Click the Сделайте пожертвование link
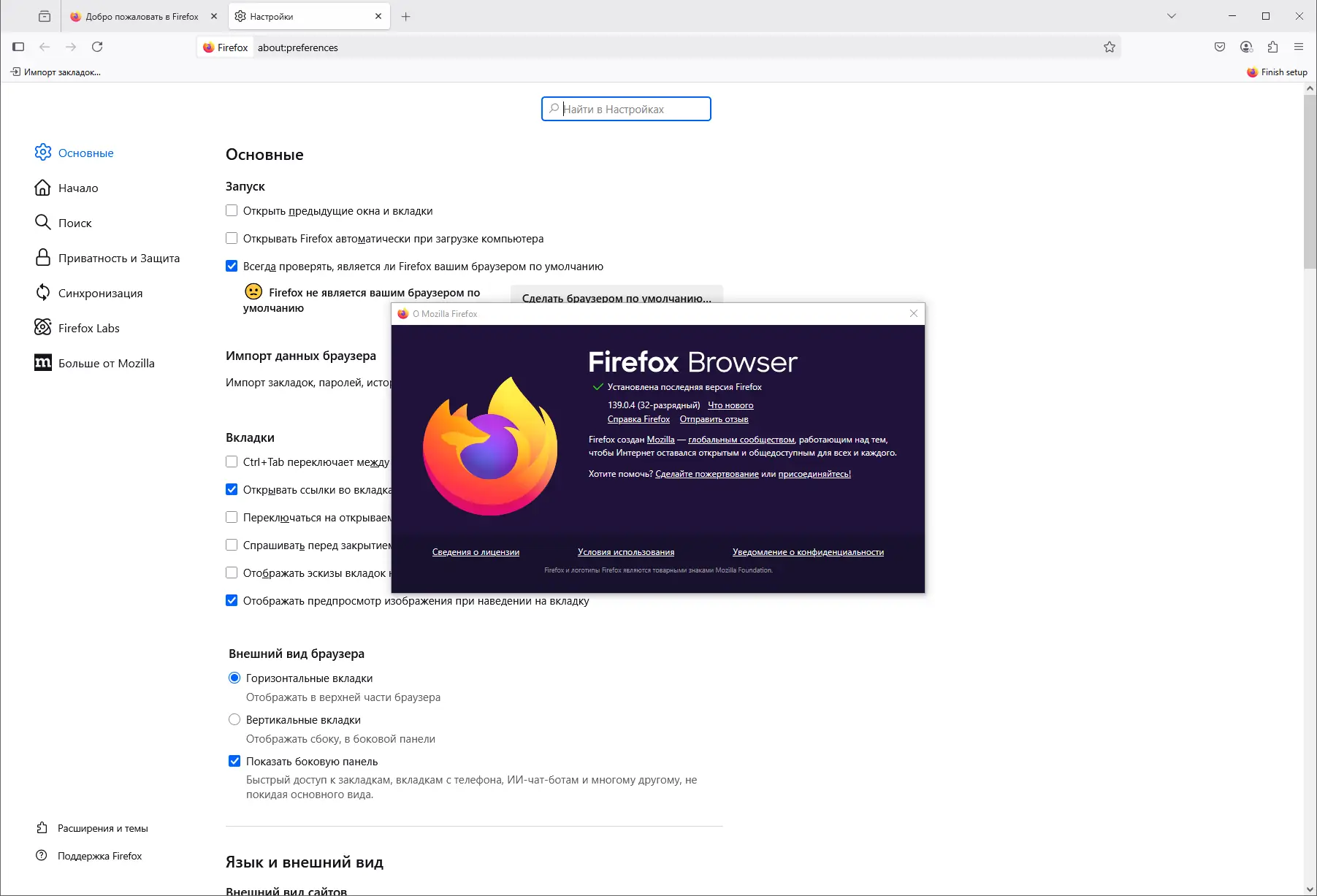This screenshot has height=896, width=1317. coord(707,474)
